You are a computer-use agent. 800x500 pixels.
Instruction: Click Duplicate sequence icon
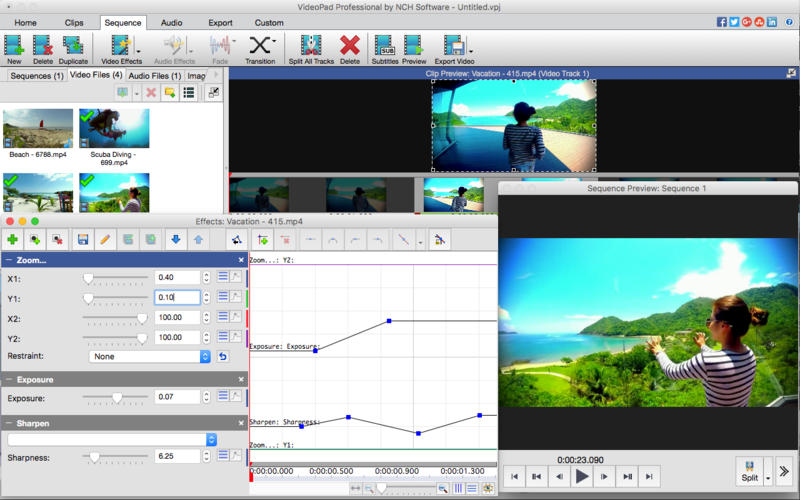coord(73,47)
